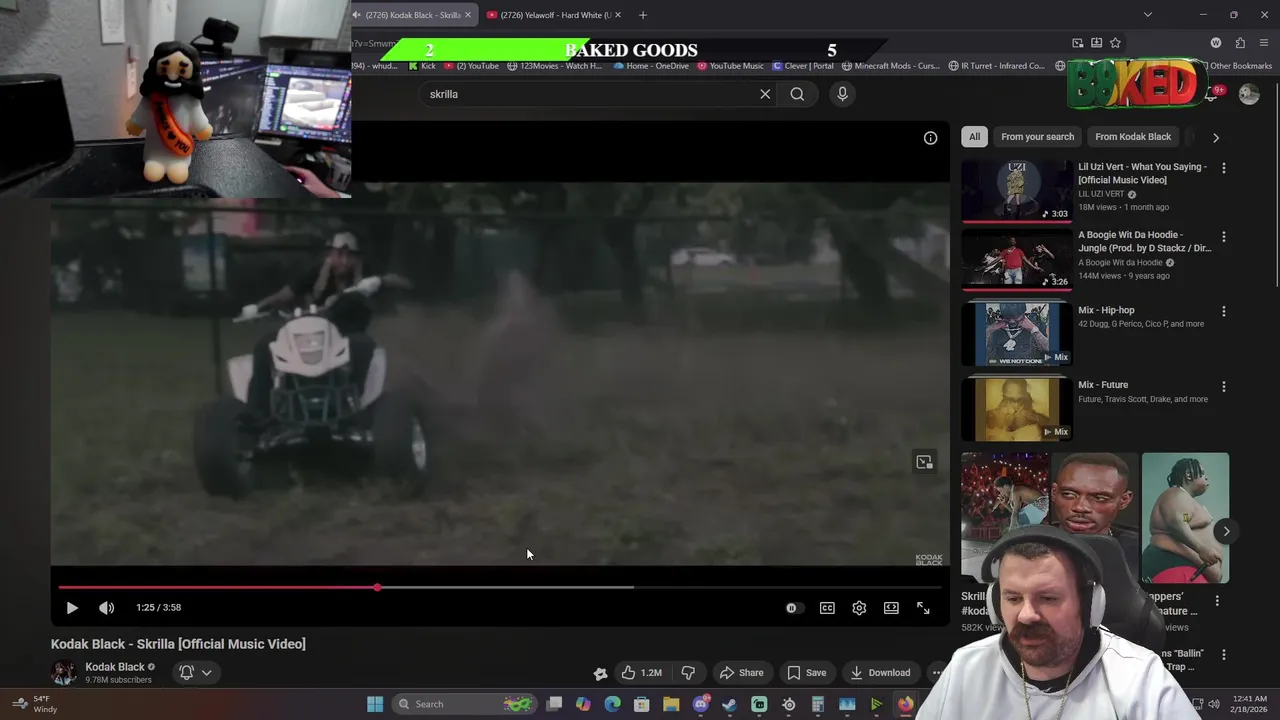Select the From your search chip
This screenshot has width=1280, height=720.
(x=1037, y=137)
